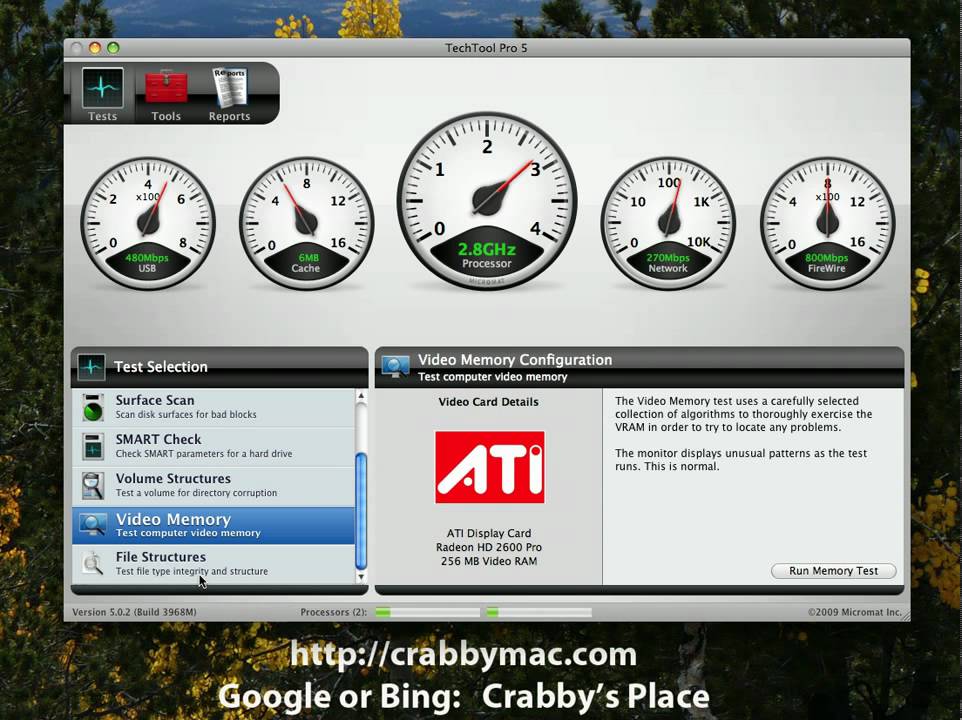Click the ©2009 Micromat Inc. text

[855, 612]
